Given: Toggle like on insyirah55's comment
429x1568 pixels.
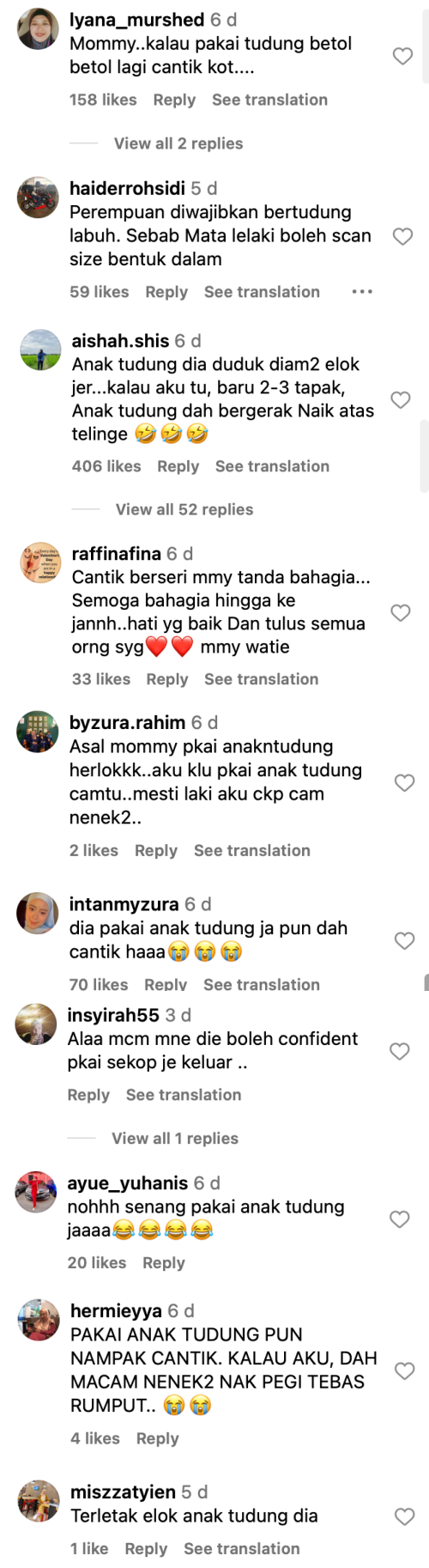Looking at the screenshot, I should coord(400,1051).
